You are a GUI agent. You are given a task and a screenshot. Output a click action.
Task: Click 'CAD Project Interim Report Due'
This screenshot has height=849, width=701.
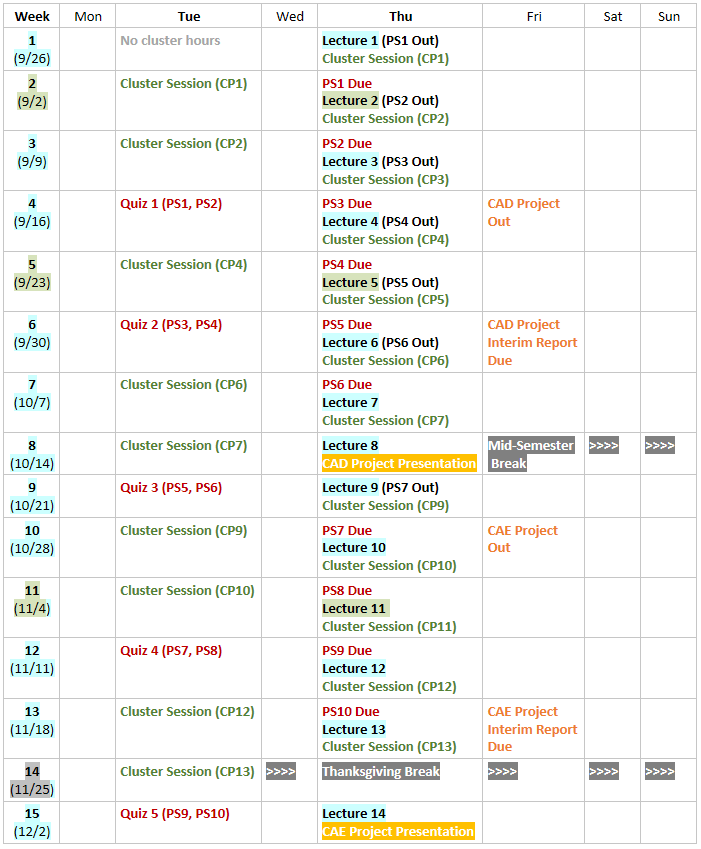[532, 342]
